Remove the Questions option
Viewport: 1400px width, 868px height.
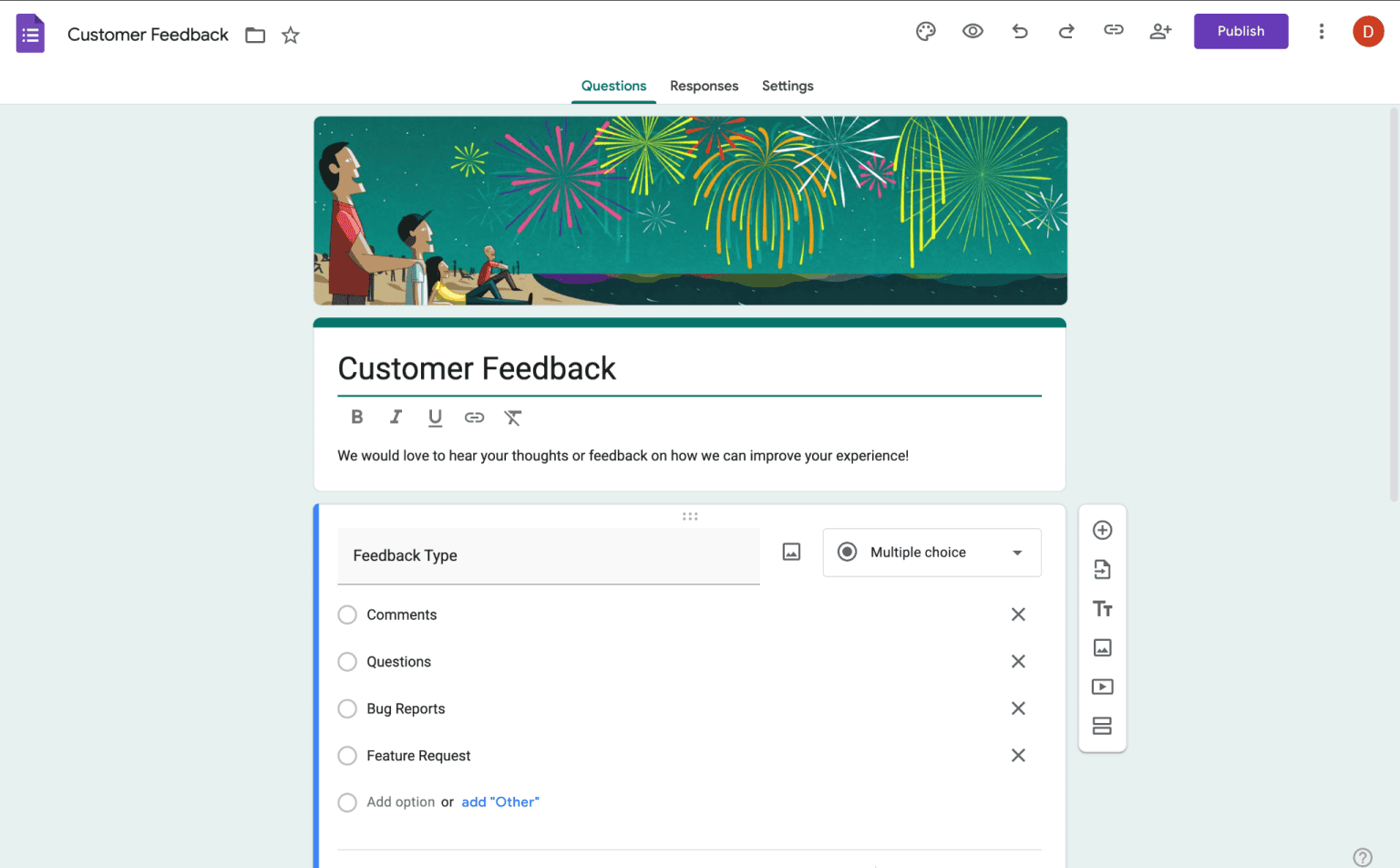pyautogui.click(x=1018, y=661)
